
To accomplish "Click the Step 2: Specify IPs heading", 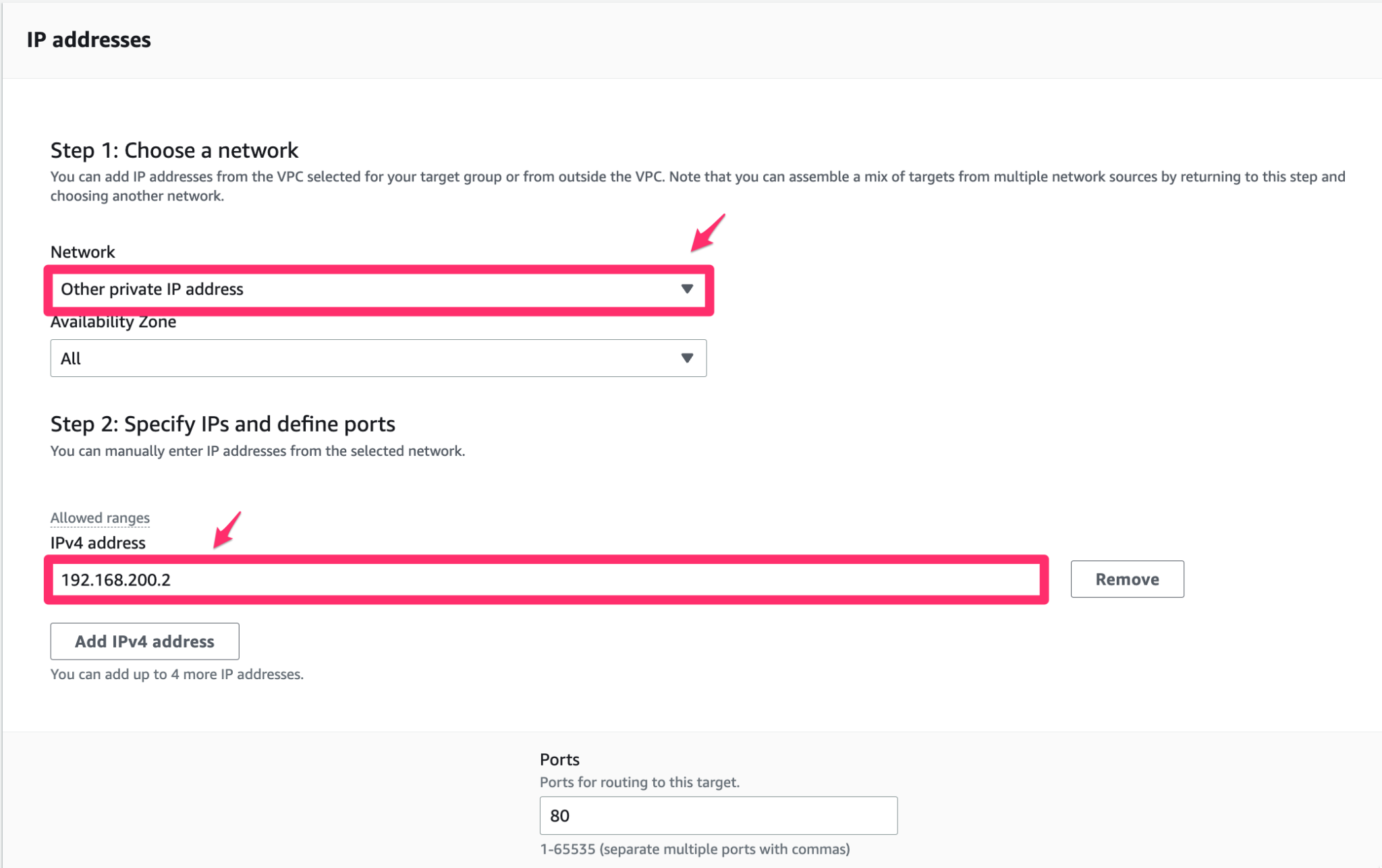I will tap(223, 424).
